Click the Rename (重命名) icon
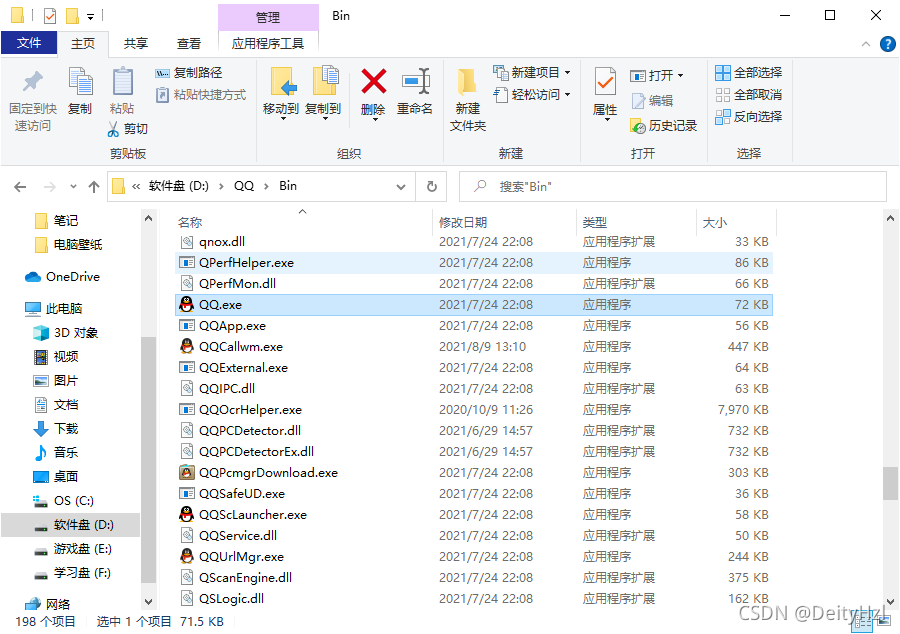 point(416,81)
